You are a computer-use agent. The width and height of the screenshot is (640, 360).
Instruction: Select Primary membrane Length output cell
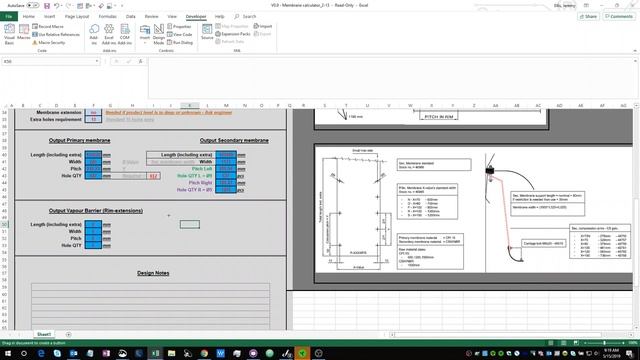coord(93,155)
